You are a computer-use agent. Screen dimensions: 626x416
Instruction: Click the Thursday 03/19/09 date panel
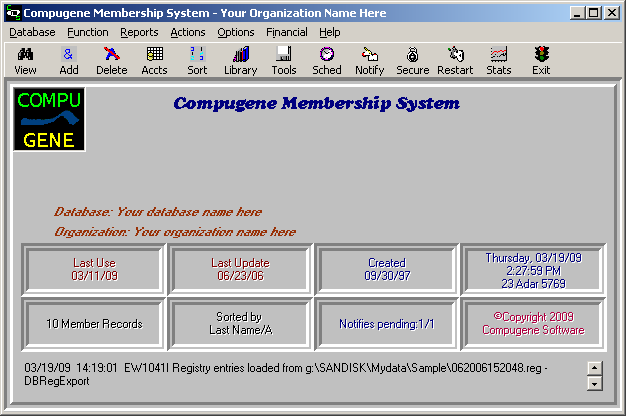pyautogui.click(x=533, y=269)
